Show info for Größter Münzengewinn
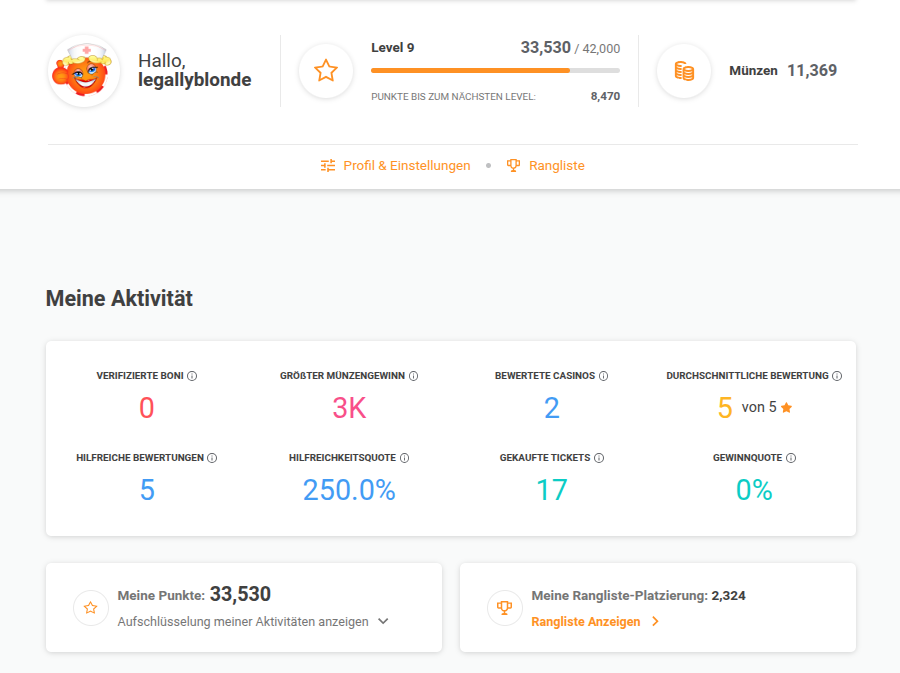Viewport: 900px width, 673px height. click(x=413, y=376)
